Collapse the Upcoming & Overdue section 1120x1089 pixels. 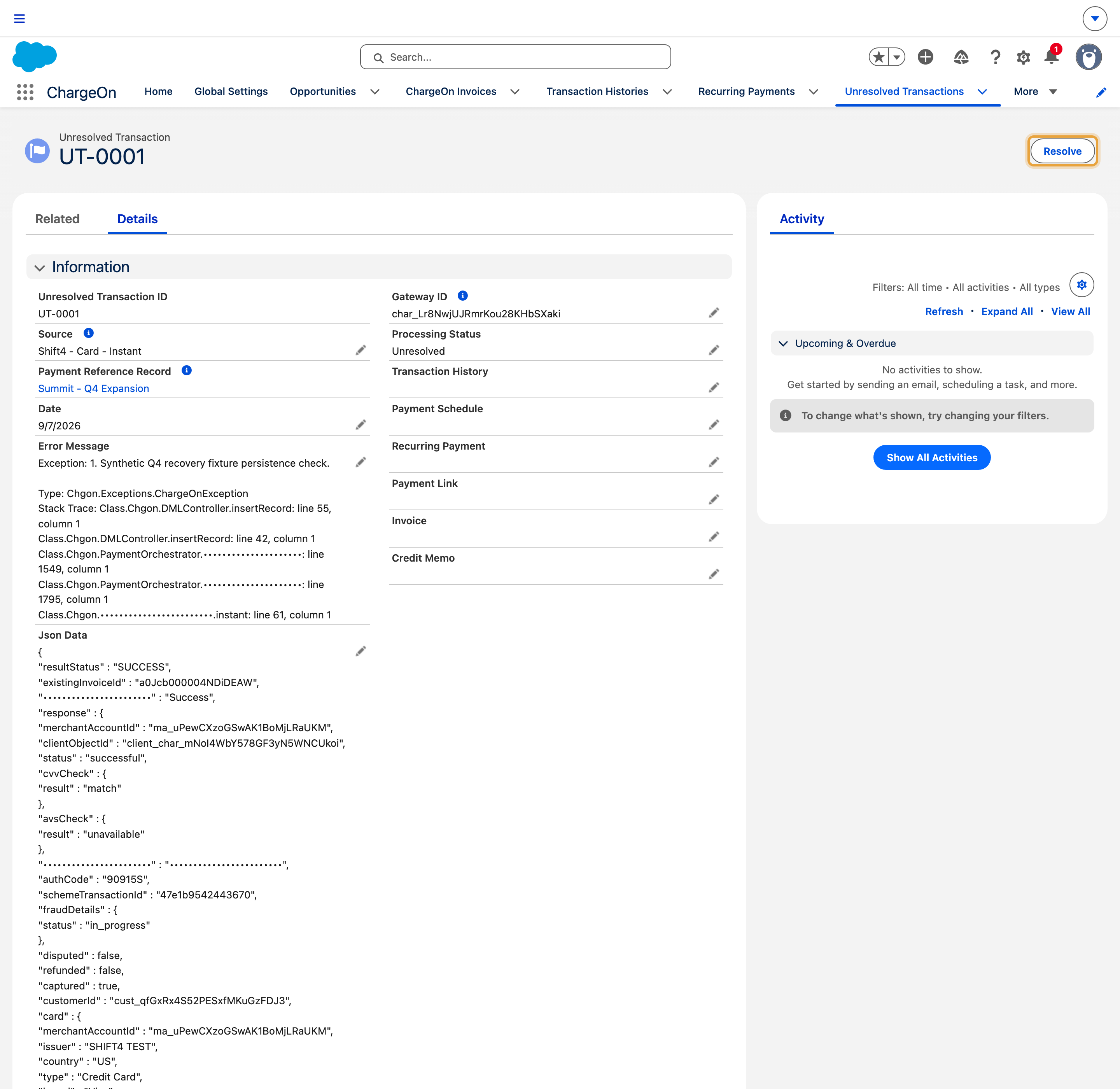tap(783, 343)
